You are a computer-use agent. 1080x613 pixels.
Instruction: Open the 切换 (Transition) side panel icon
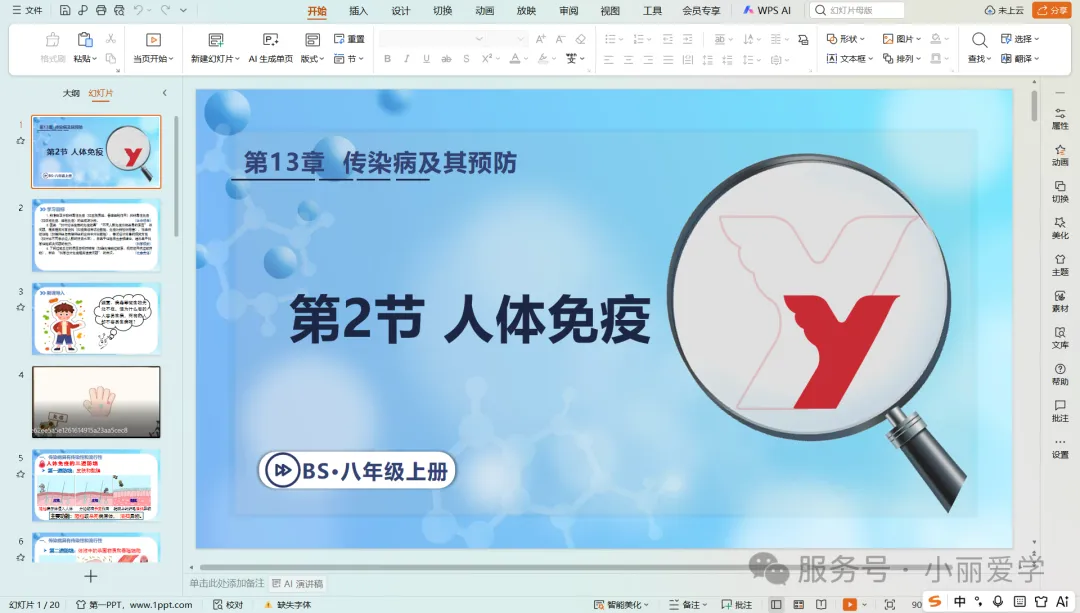pos(1060,191)
